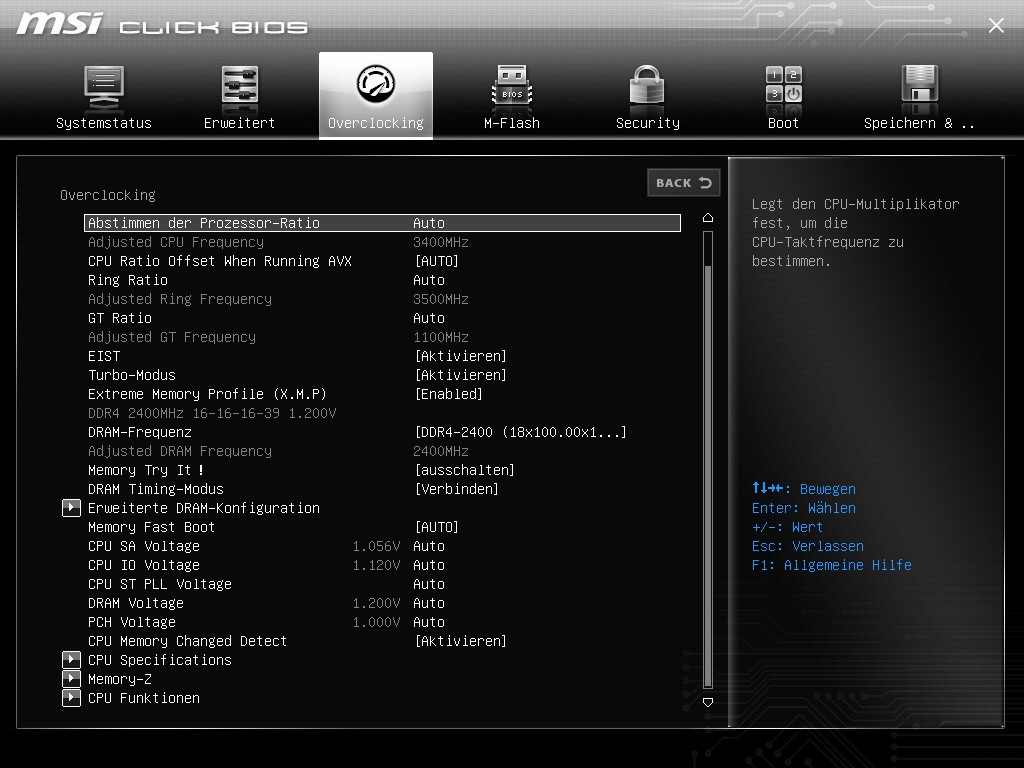Select CPU SA Voltage Auto value
Screen dimensions: 1024x768
[428, 546]
